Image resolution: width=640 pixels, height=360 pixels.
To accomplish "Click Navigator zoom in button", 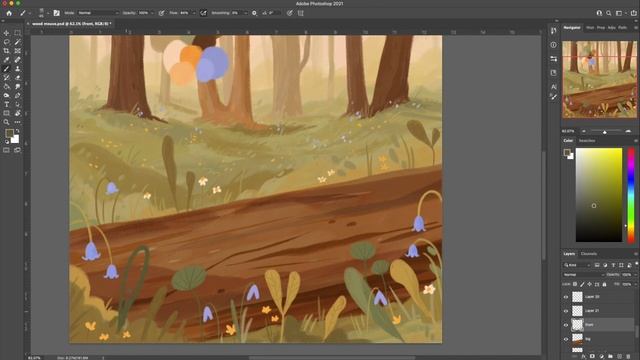I will 628,131.
